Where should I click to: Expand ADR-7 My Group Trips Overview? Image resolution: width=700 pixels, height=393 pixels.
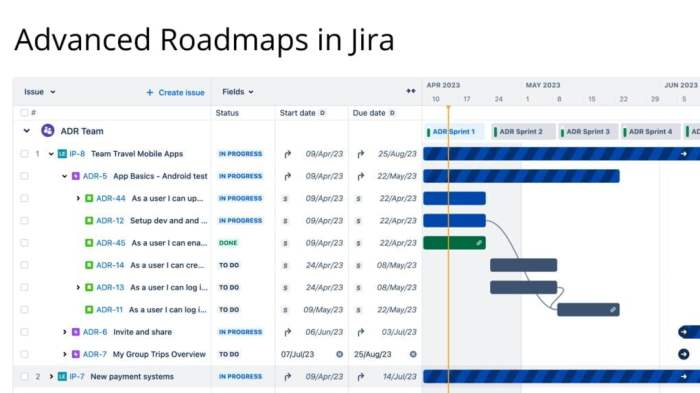(x=64, y=354)
